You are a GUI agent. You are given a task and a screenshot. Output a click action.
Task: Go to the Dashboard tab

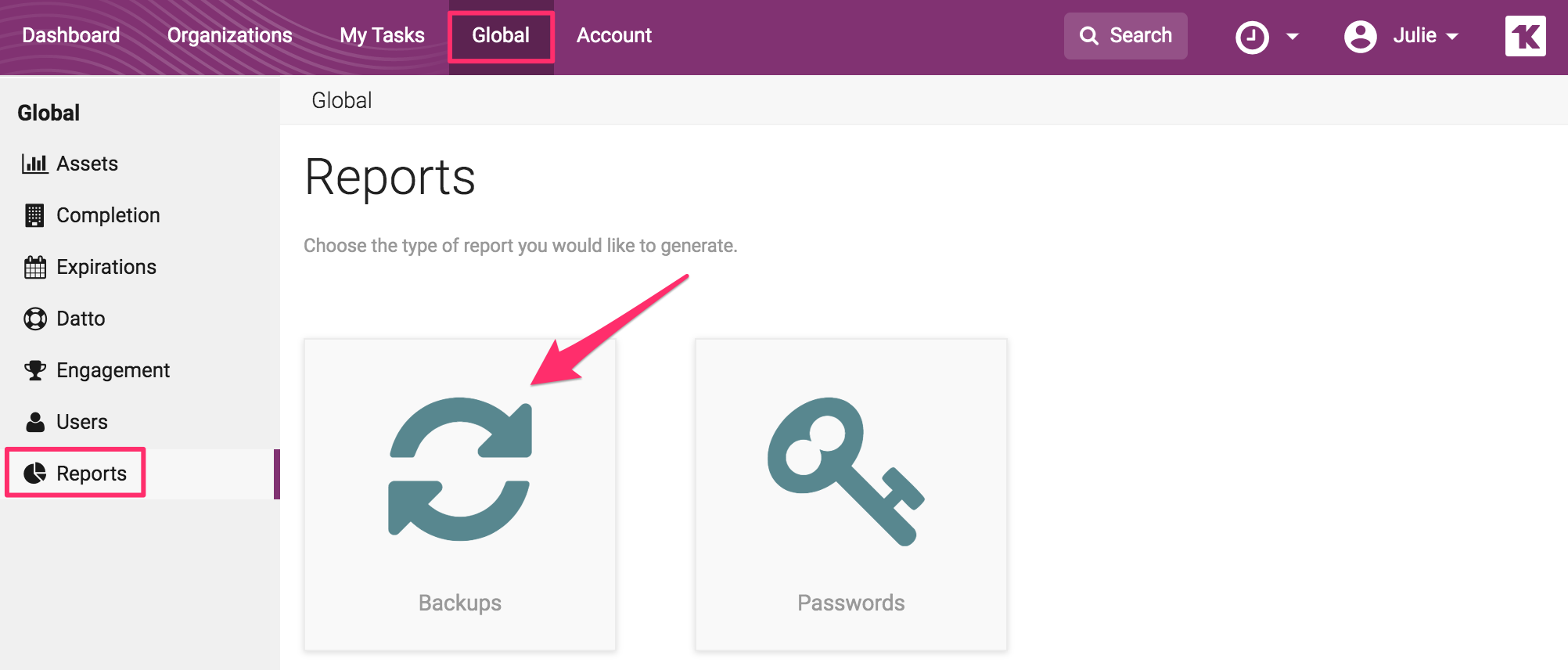tap(71, 35)
